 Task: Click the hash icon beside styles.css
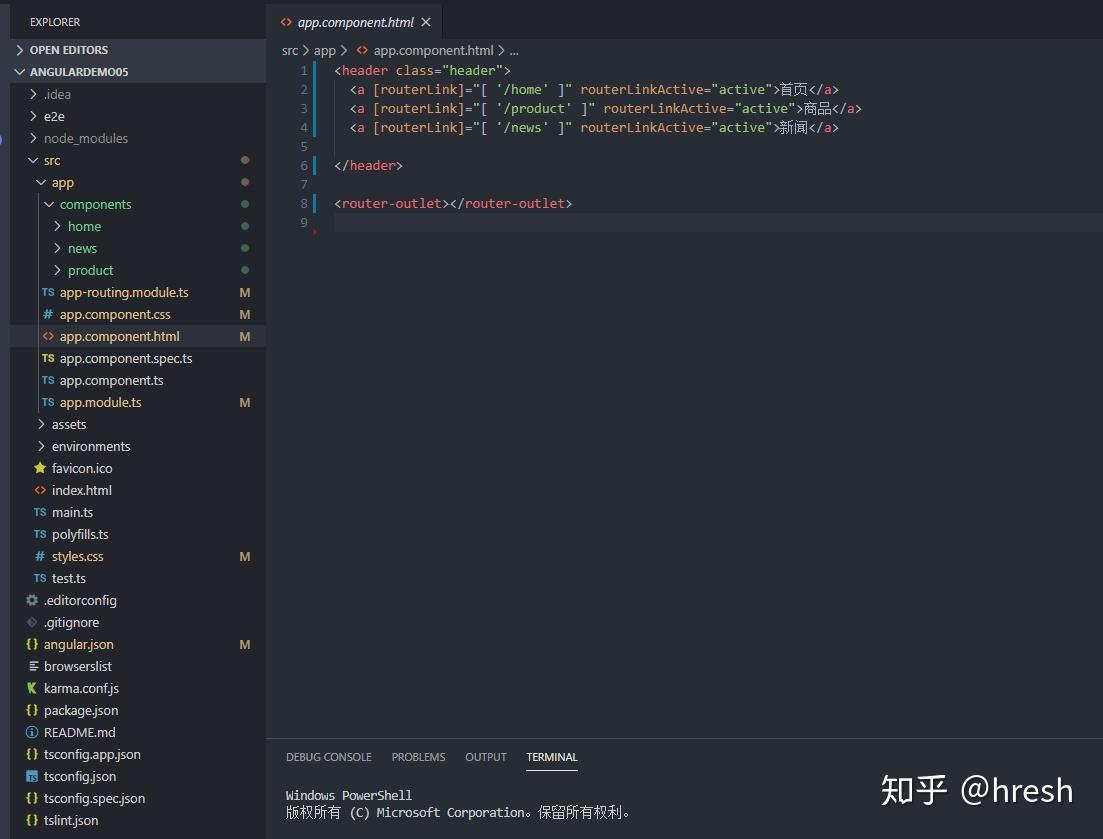40,556
